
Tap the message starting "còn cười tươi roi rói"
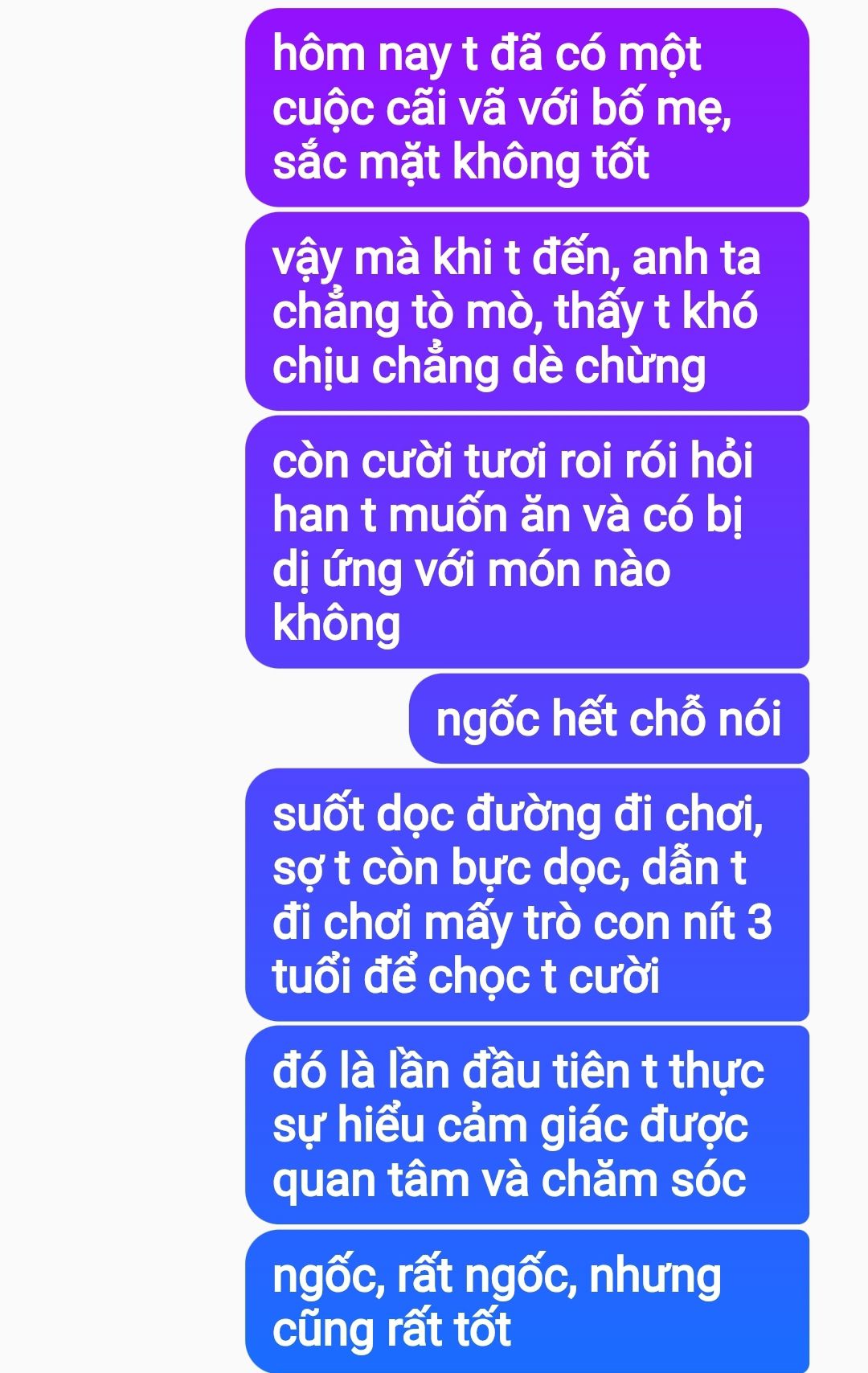(527, 542)
